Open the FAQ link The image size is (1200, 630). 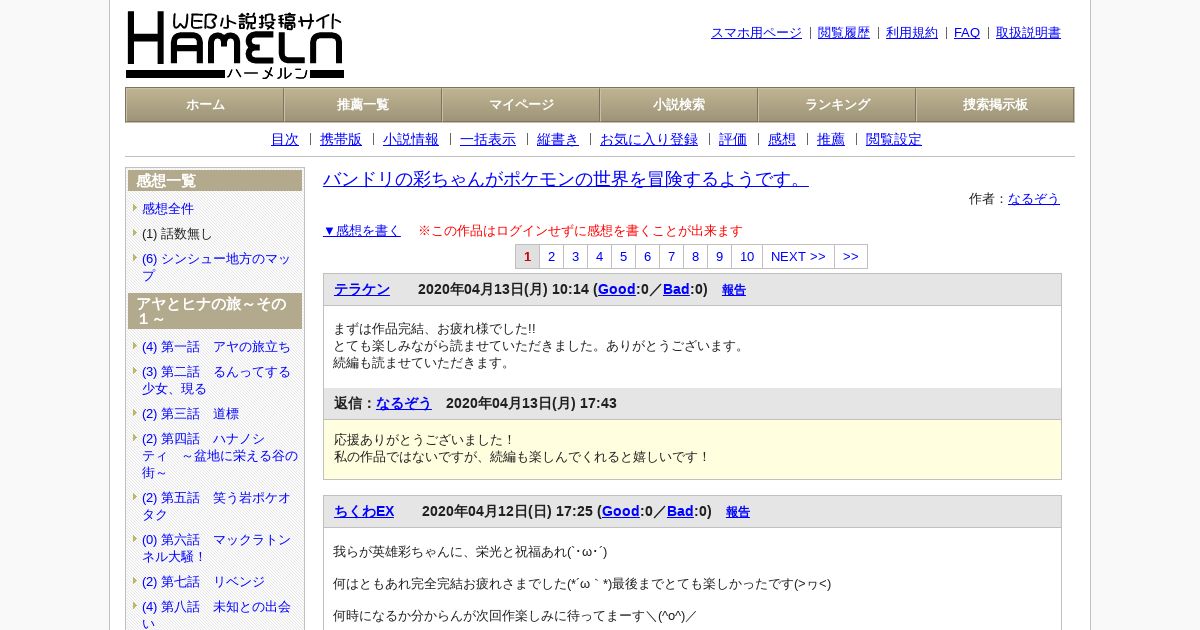tap(967, 32)
